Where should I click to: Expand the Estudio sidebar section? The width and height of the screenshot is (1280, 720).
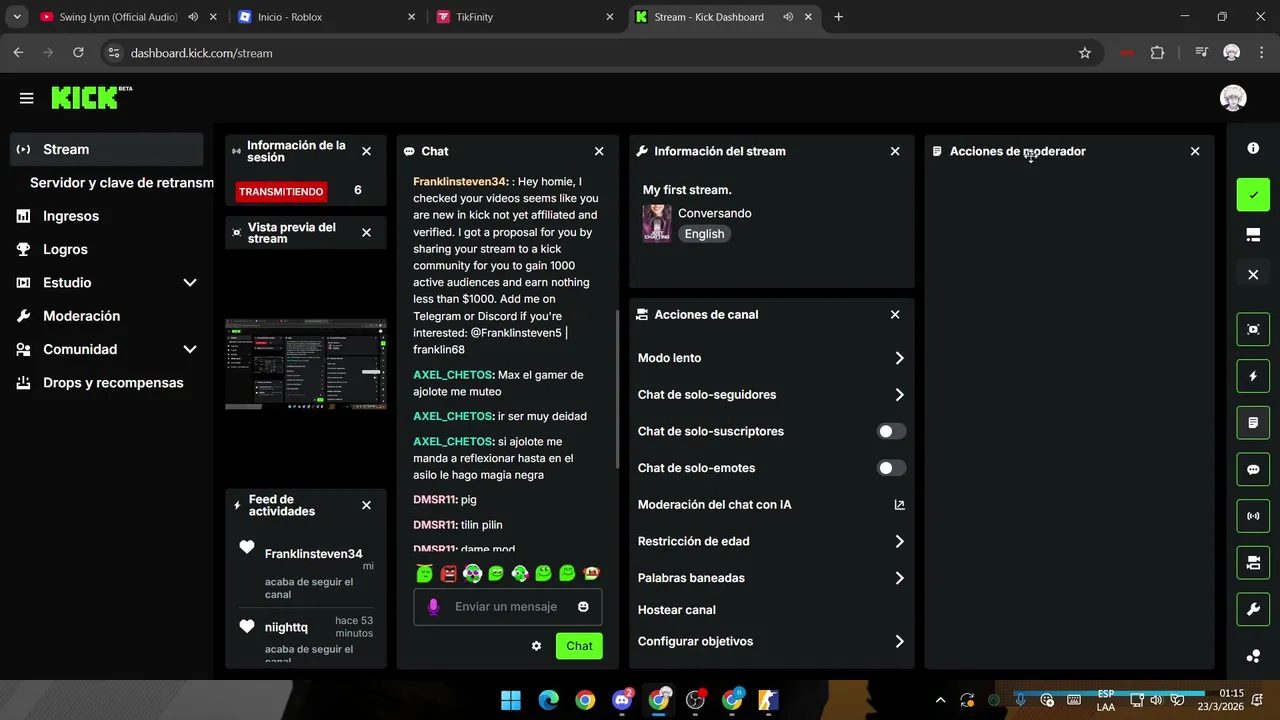(x=189, y=283)
